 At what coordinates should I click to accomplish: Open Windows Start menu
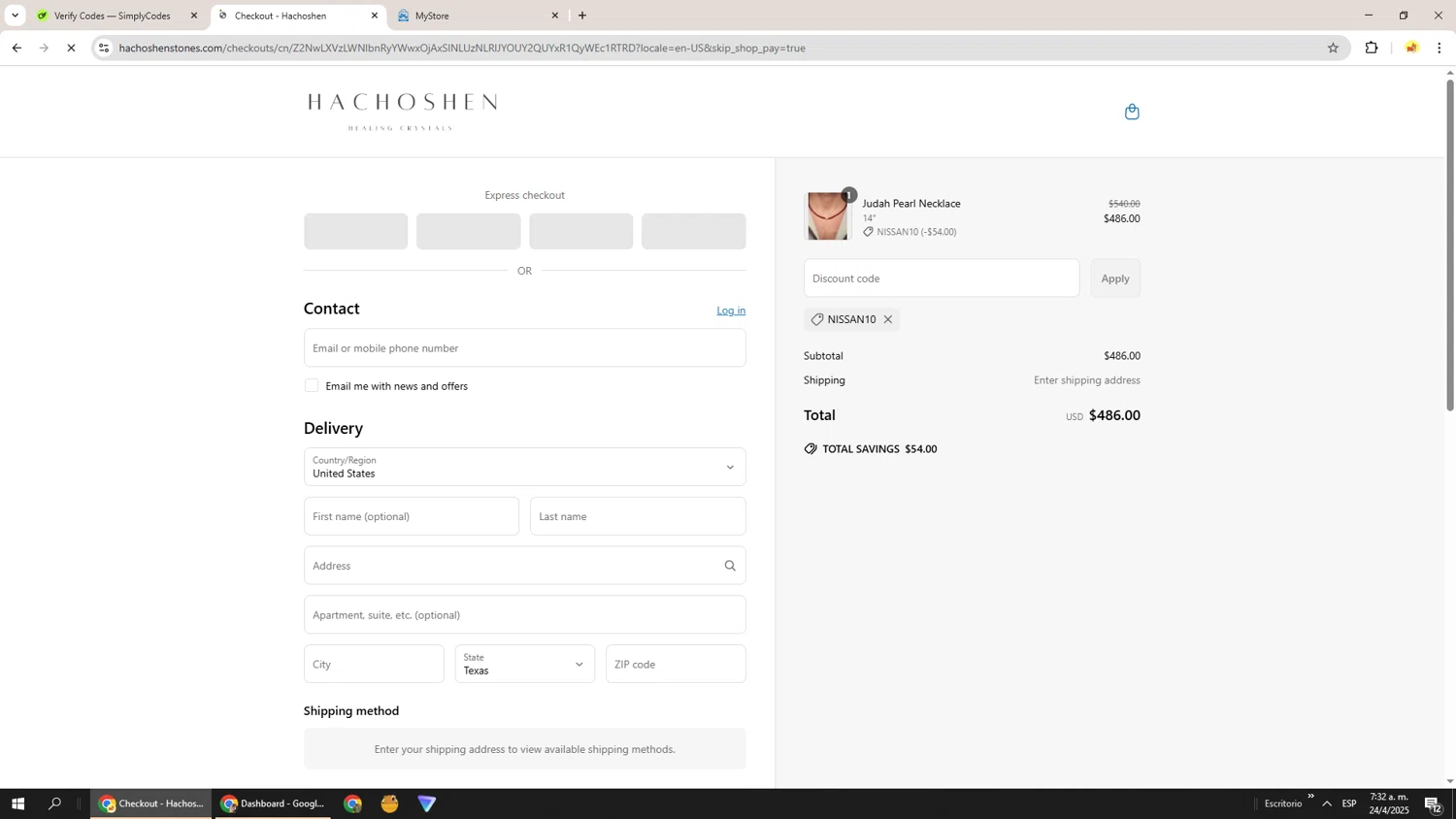tap(17, 803)
